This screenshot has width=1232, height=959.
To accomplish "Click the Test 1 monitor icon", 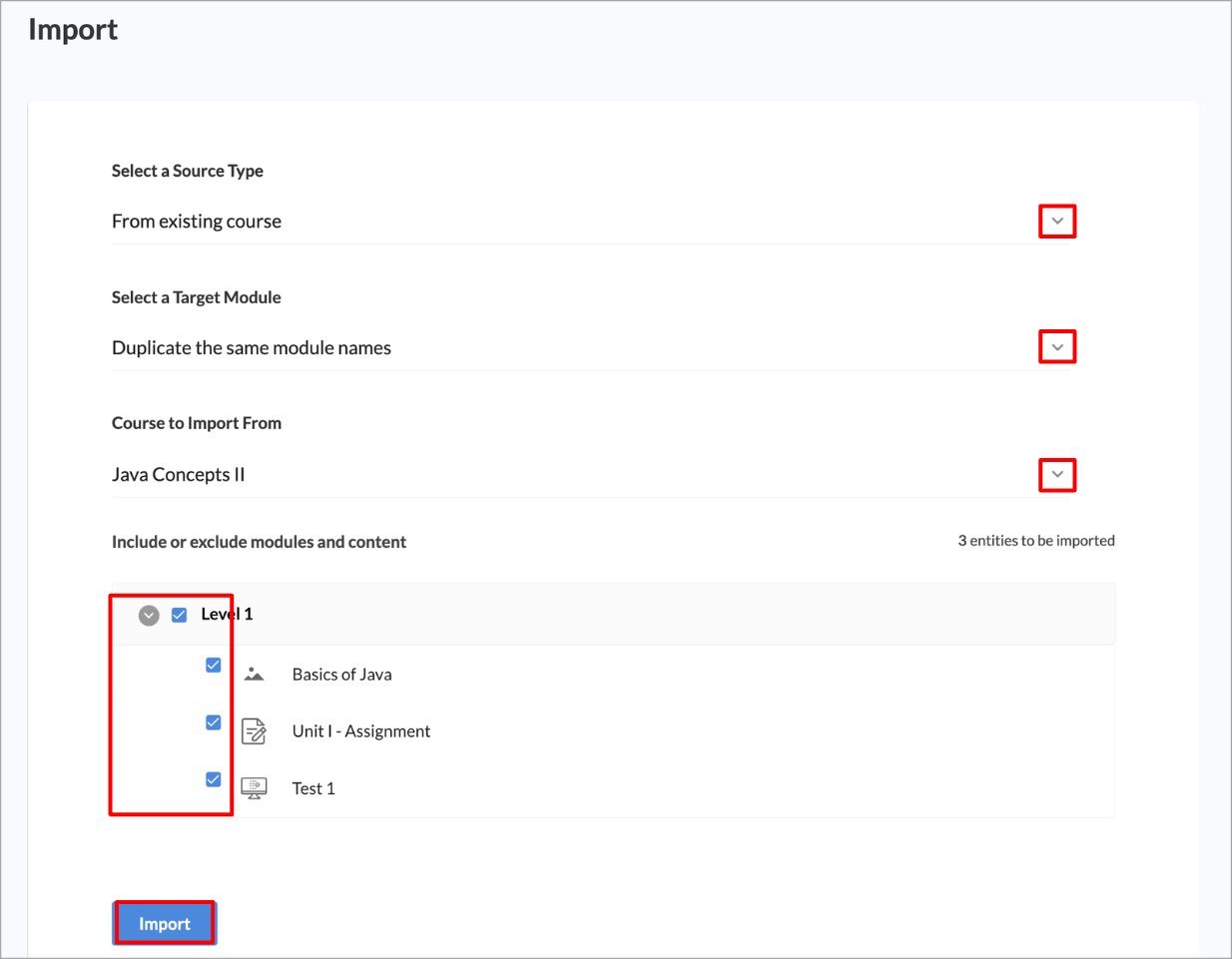I will [x=255, y=788].
